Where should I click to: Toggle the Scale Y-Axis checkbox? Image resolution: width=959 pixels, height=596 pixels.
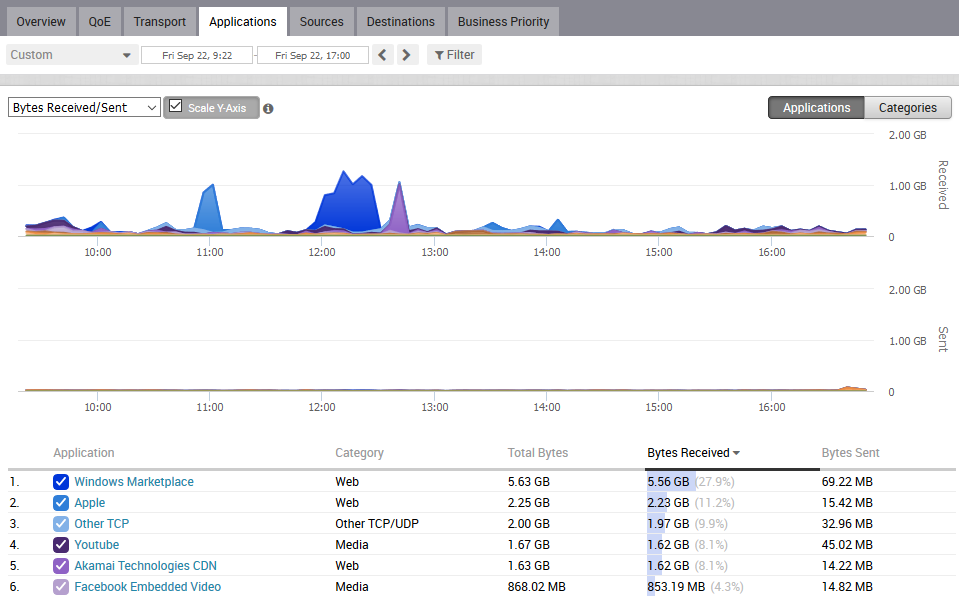[x=176, y=106]
